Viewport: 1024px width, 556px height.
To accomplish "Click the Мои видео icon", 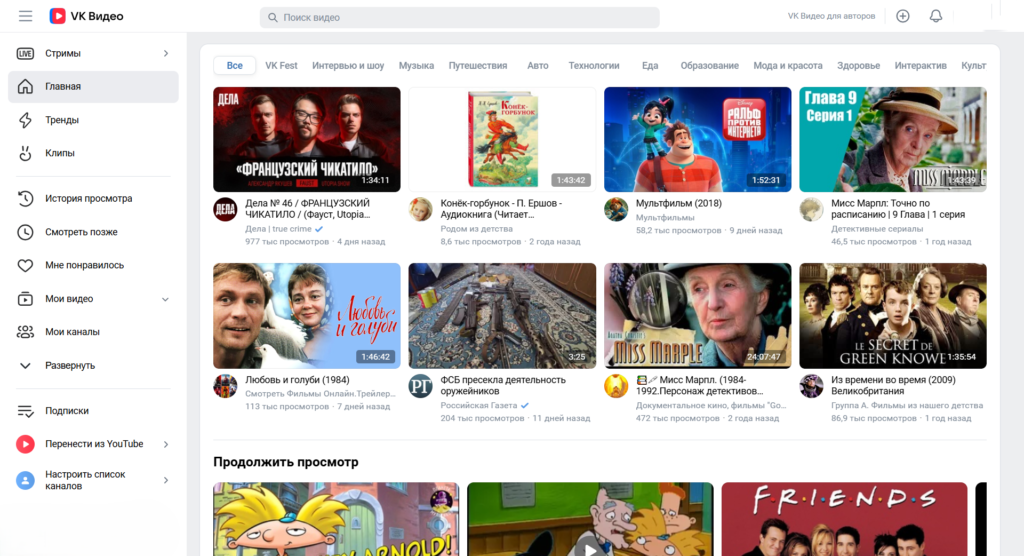I will [25, 299].
